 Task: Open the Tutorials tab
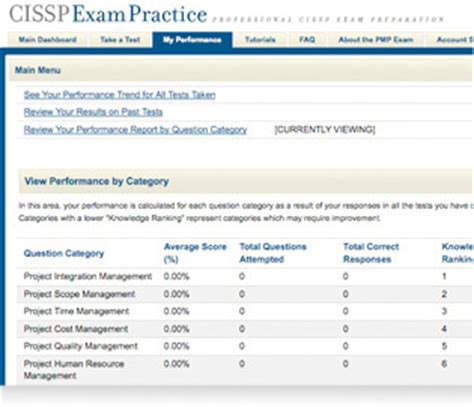point(260,40)
